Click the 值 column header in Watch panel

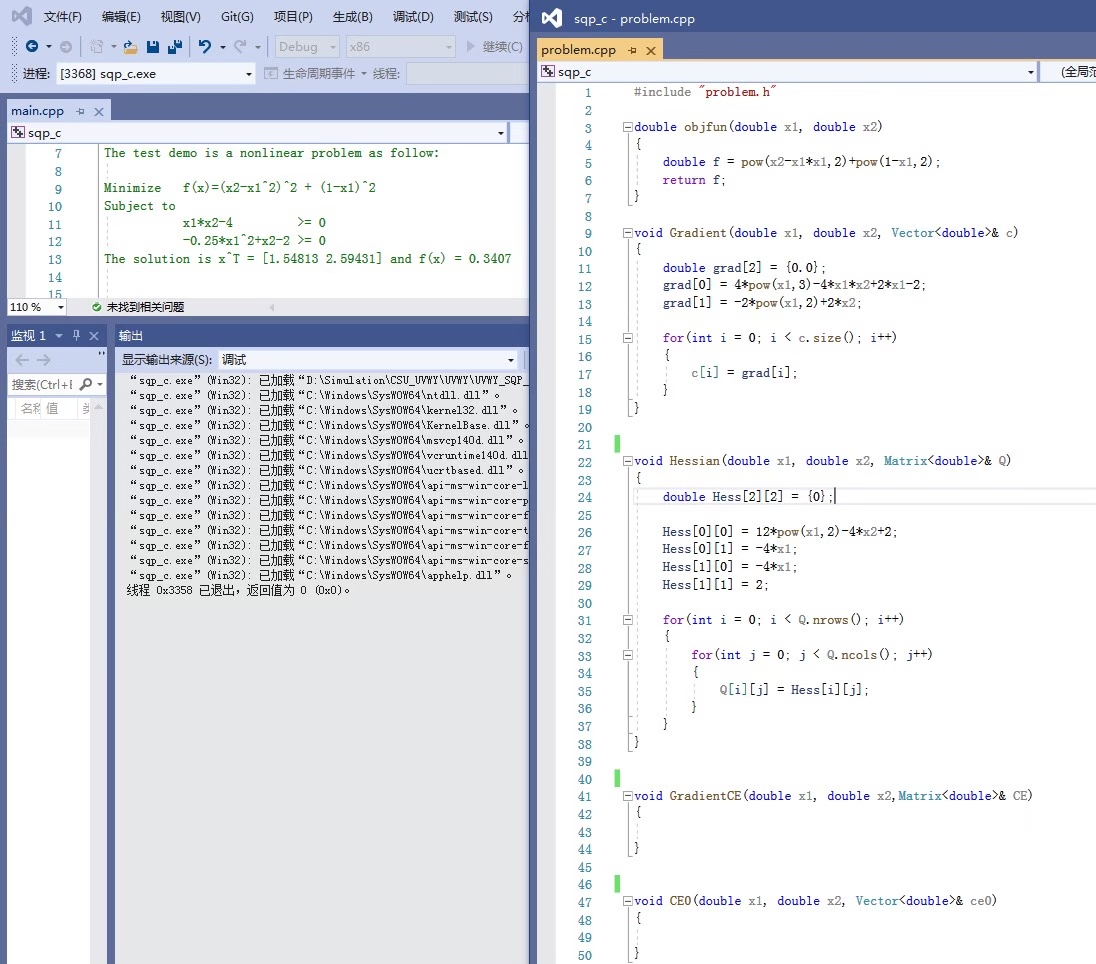click(52, 408)
